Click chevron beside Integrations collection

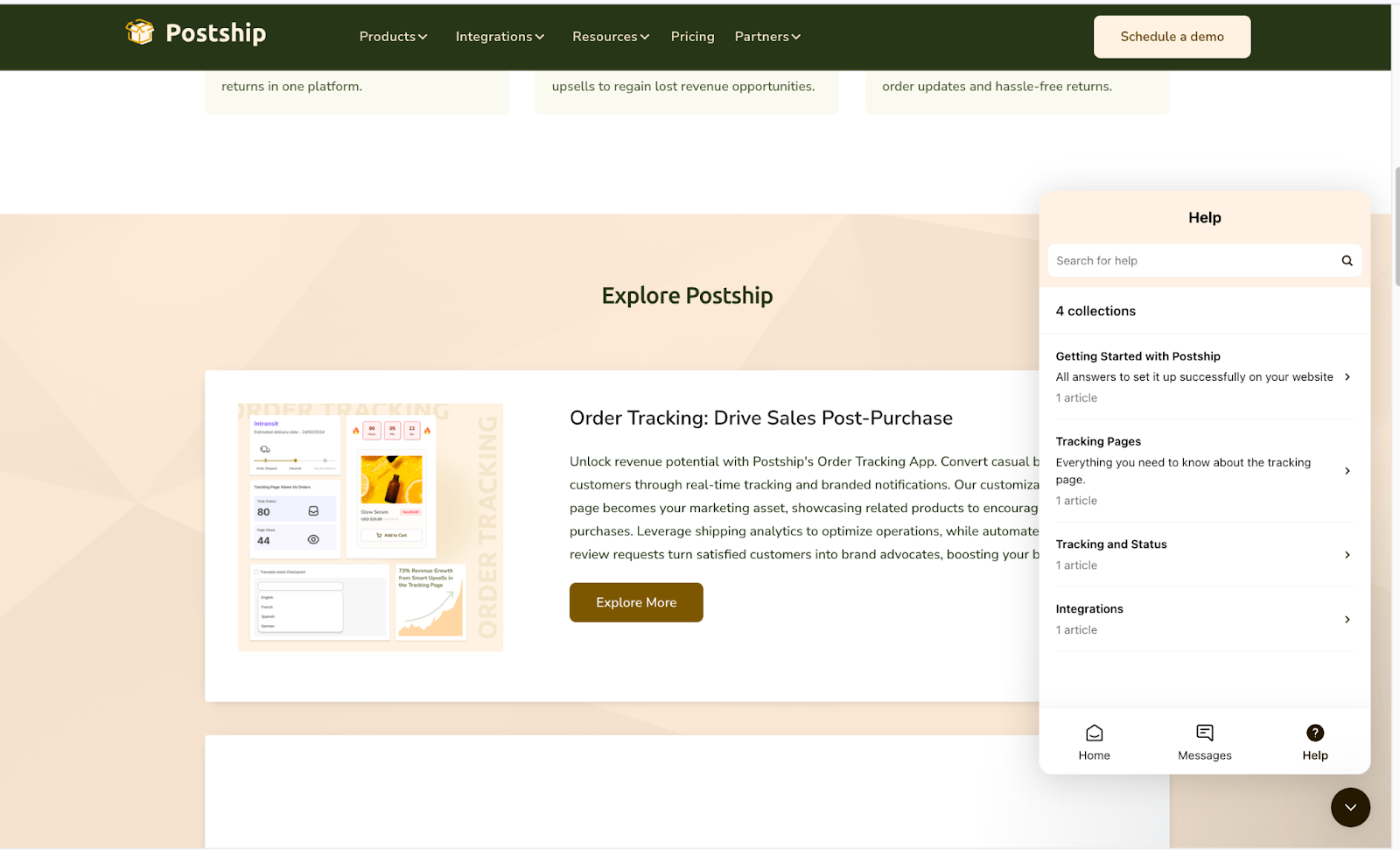(x=1347, y=620)
